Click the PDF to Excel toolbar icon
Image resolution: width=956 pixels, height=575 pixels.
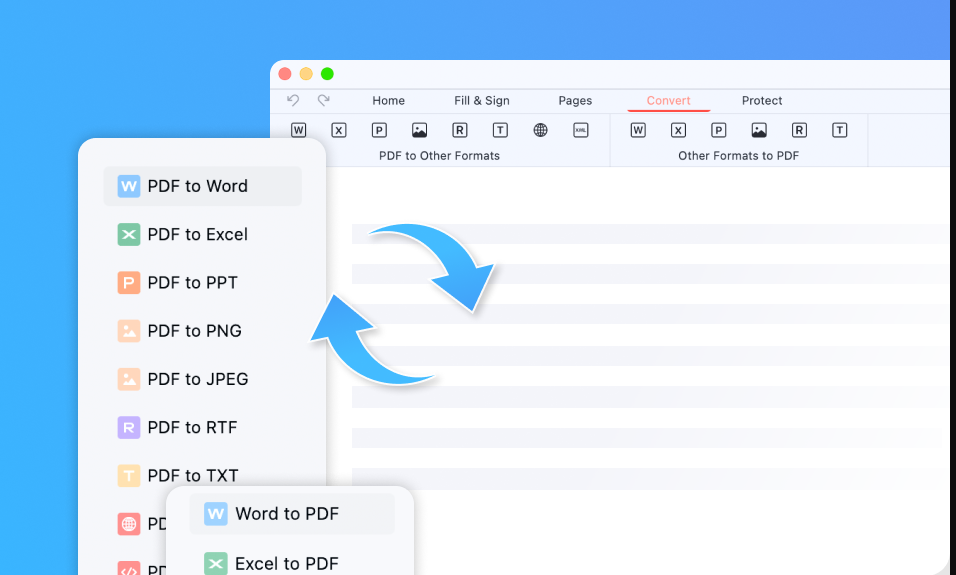coord(339,130)
